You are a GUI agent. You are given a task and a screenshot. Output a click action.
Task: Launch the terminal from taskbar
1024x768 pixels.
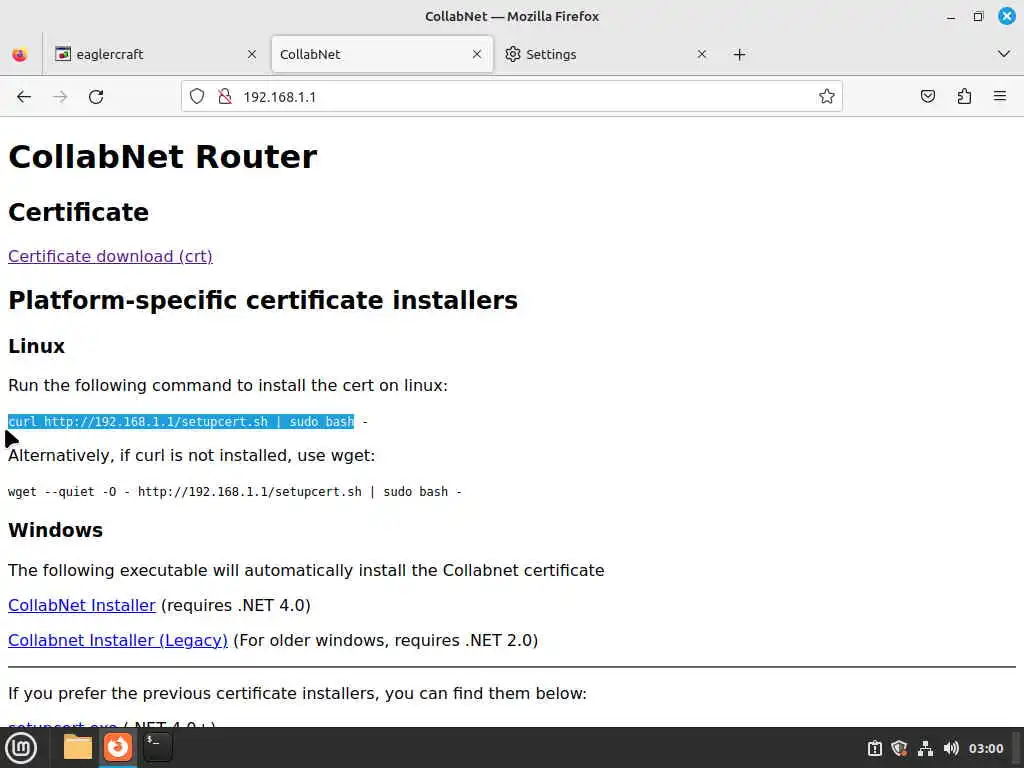pyautogui.click(x=157, y=747)
